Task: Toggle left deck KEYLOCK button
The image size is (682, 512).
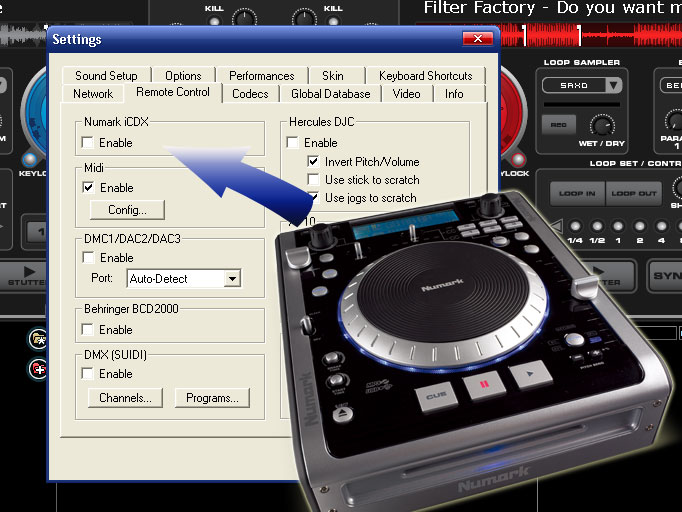Action: tap(29, 160)
